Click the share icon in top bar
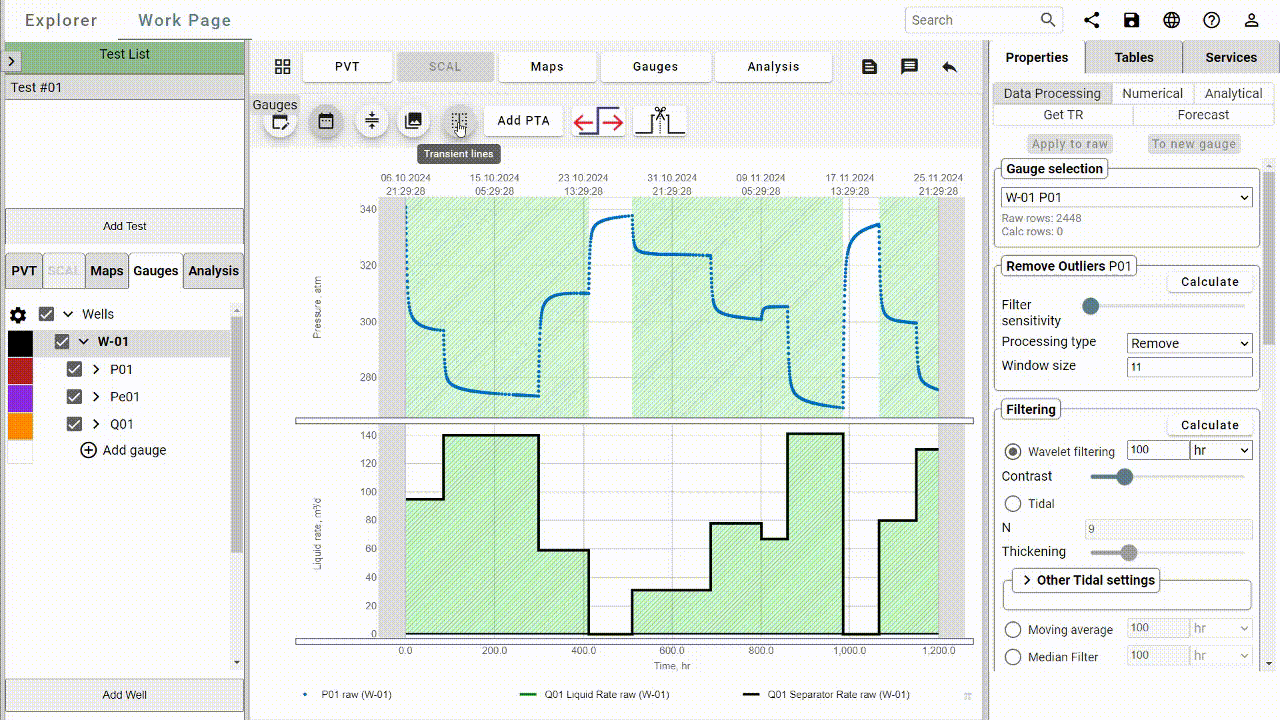 (1092, 20)
